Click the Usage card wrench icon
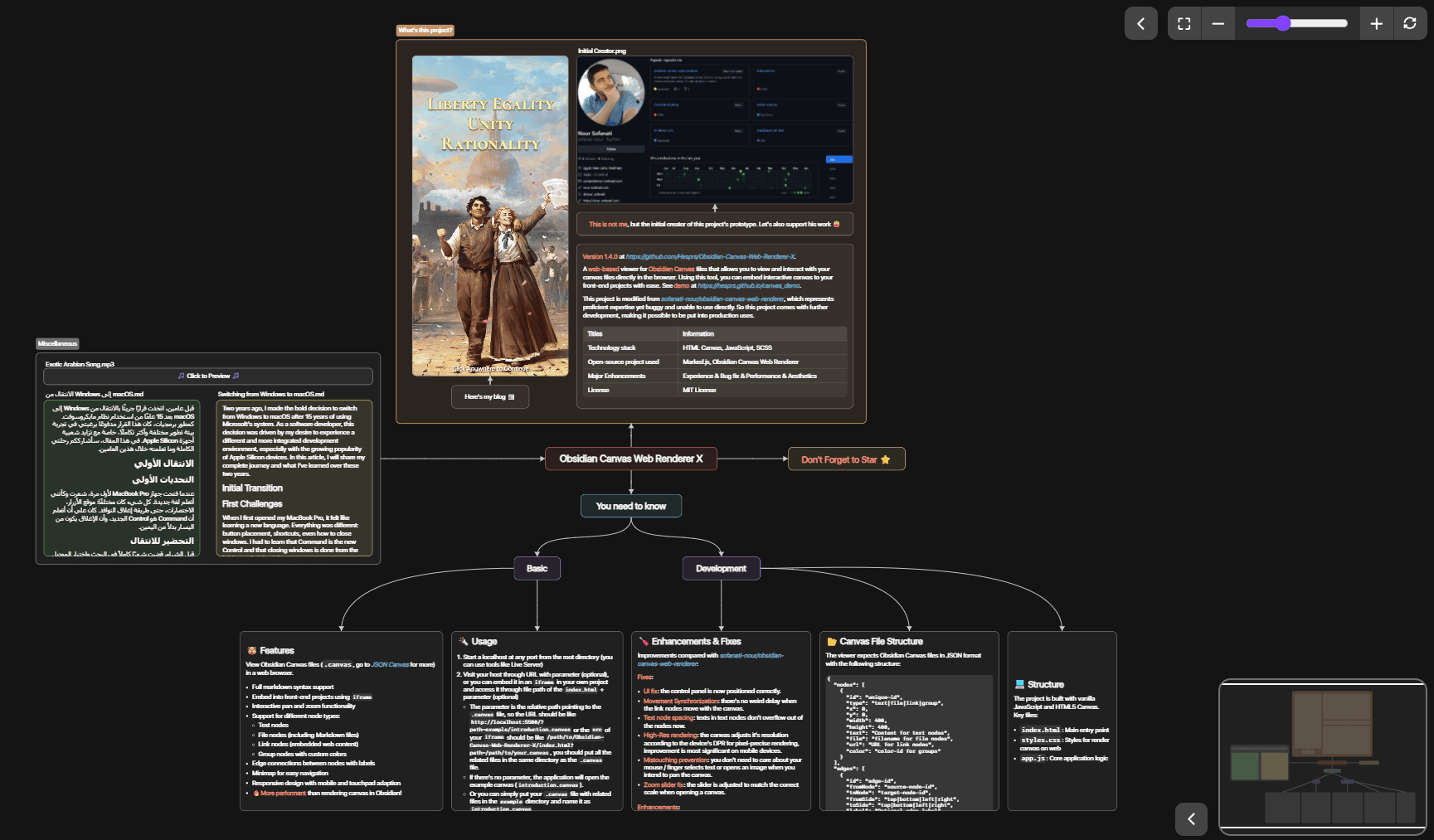The width and height of the screenshot is (1434, 840). (464, 642)
